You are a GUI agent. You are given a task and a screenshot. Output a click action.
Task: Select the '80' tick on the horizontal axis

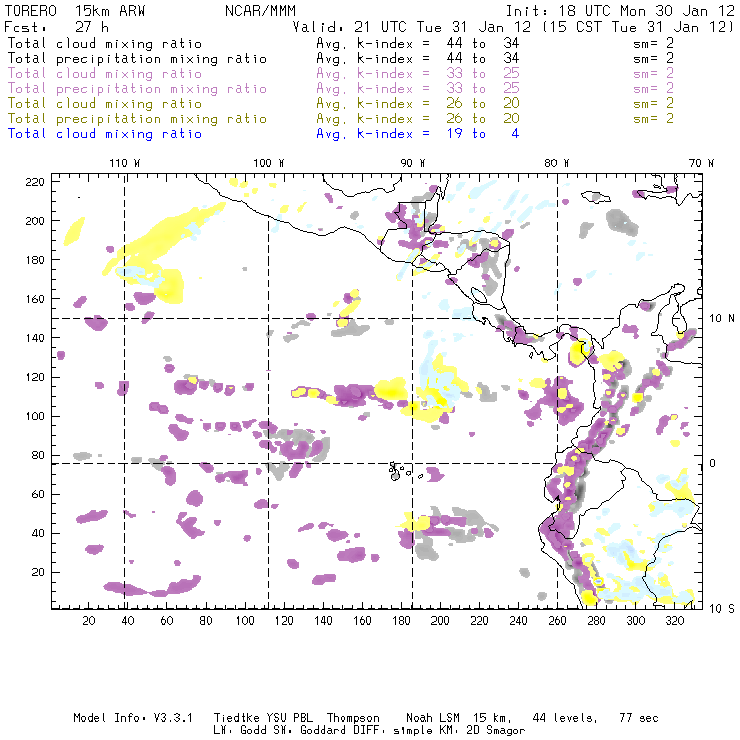click(206, 621)
